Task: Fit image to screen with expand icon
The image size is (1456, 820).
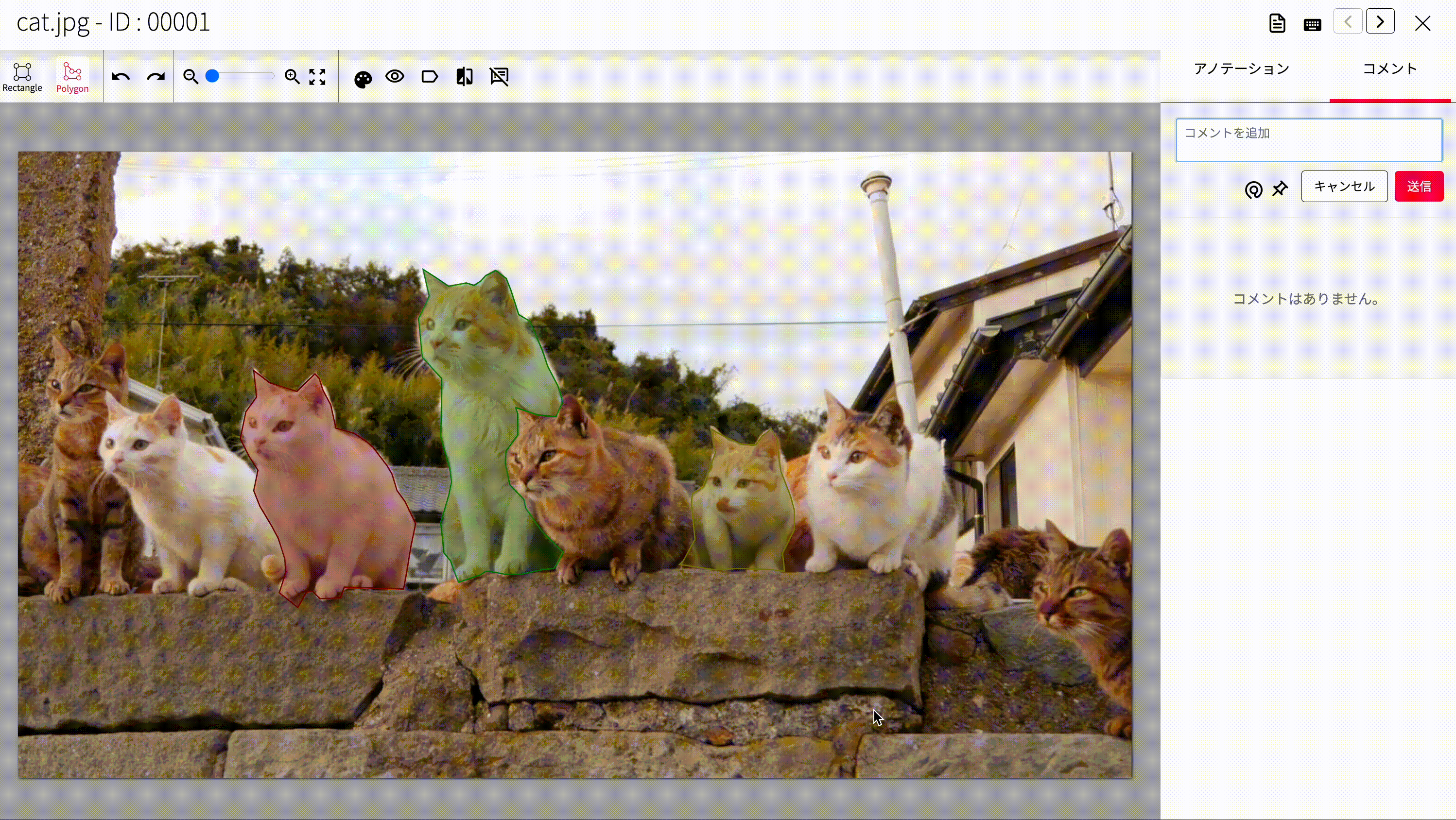Action: [318, 77]
